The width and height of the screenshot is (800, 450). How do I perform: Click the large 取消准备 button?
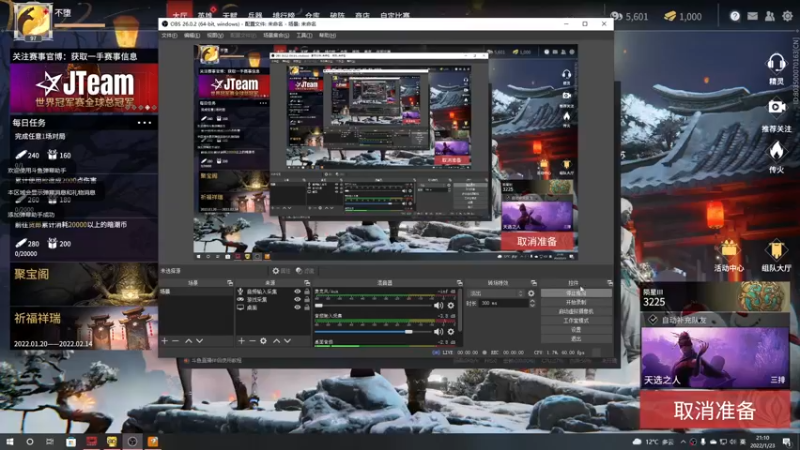[x=715, y=410]
